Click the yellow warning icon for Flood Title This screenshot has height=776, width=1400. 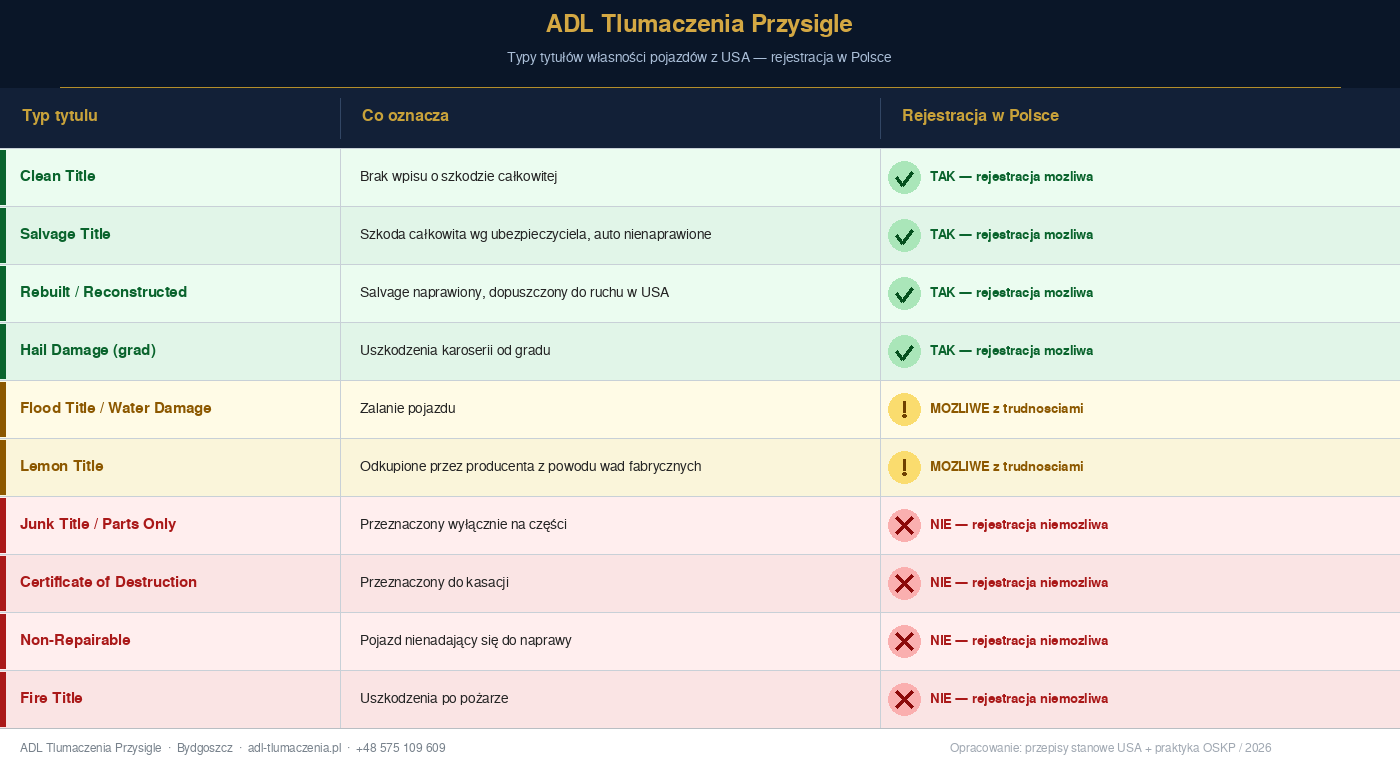(x=904, y=410)
